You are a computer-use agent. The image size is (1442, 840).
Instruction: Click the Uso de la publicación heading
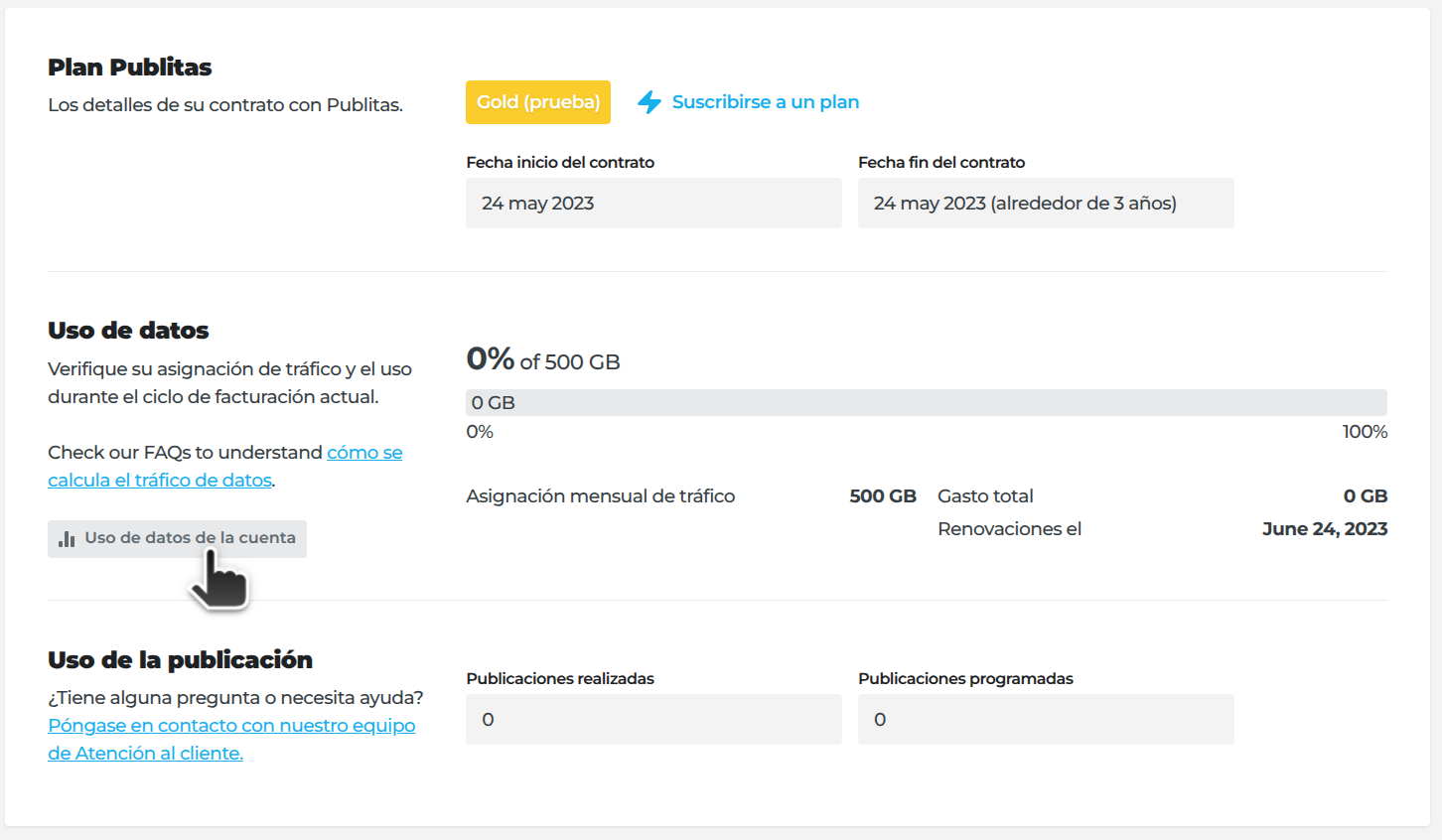(180, 660)
